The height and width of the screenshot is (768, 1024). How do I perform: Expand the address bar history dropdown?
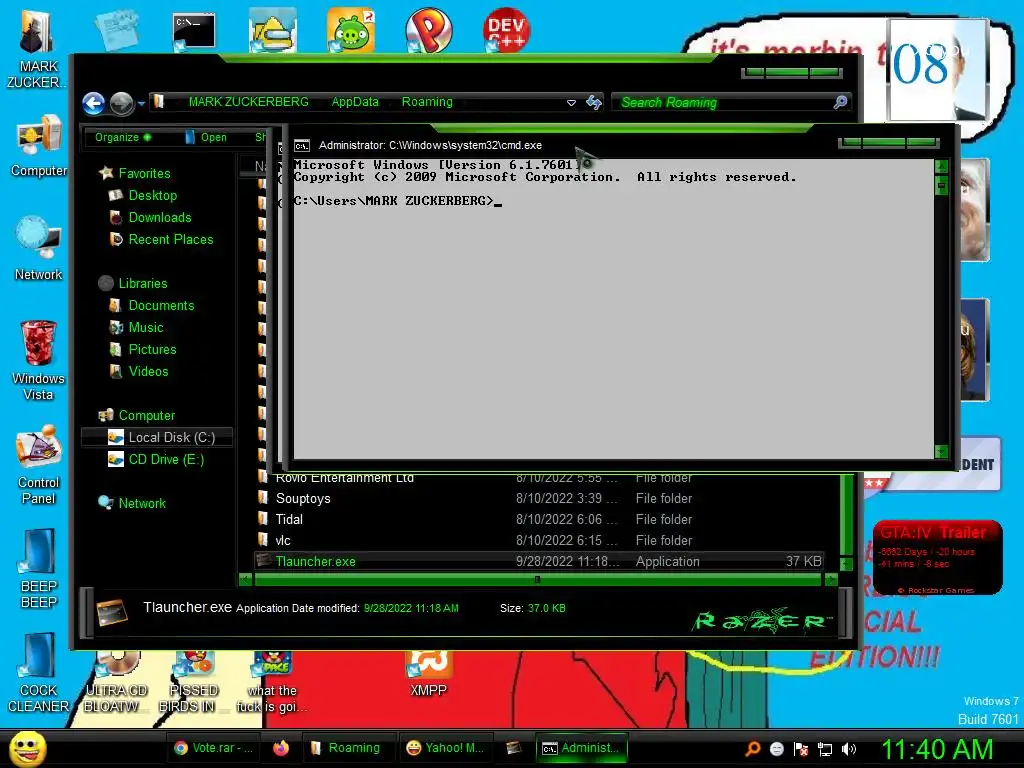[571, 103]
